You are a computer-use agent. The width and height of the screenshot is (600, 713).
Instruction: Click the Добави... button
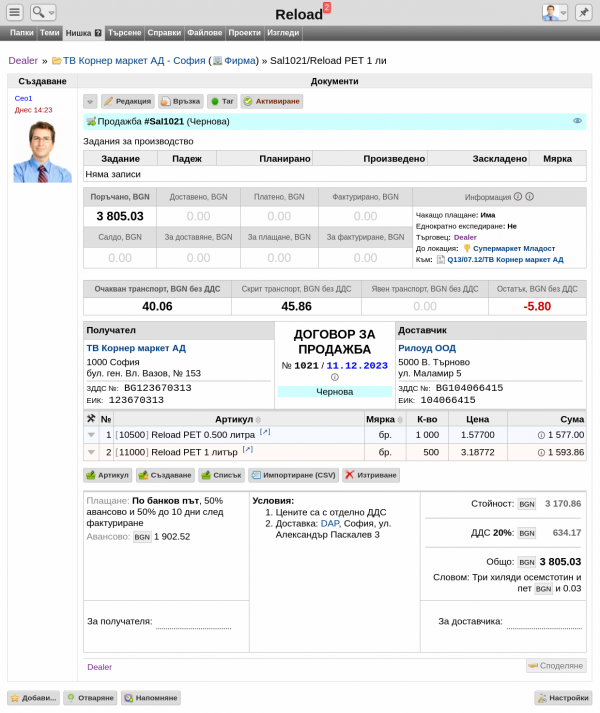34,698
